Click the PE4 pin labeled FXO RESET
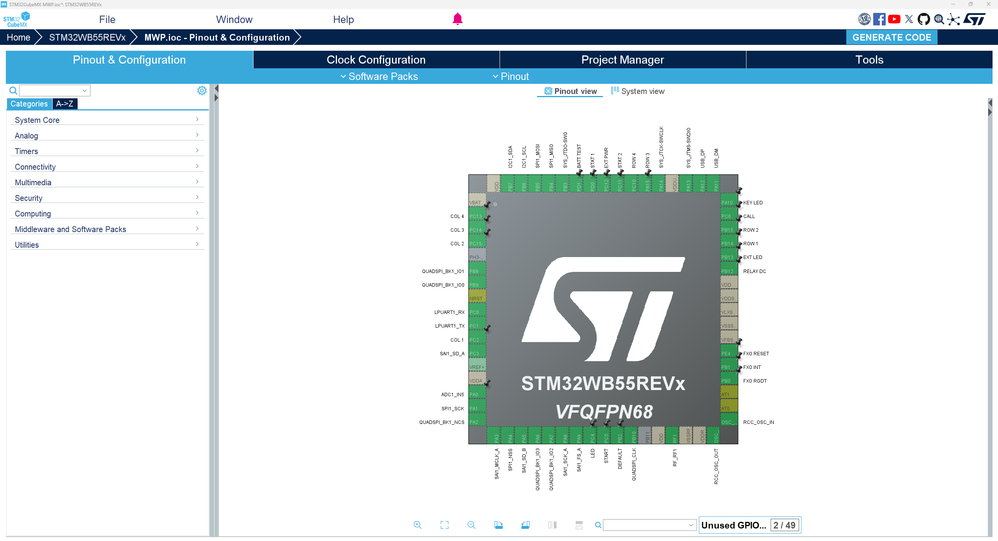Viewport: 998px width, 541px height. click(729, 353)
